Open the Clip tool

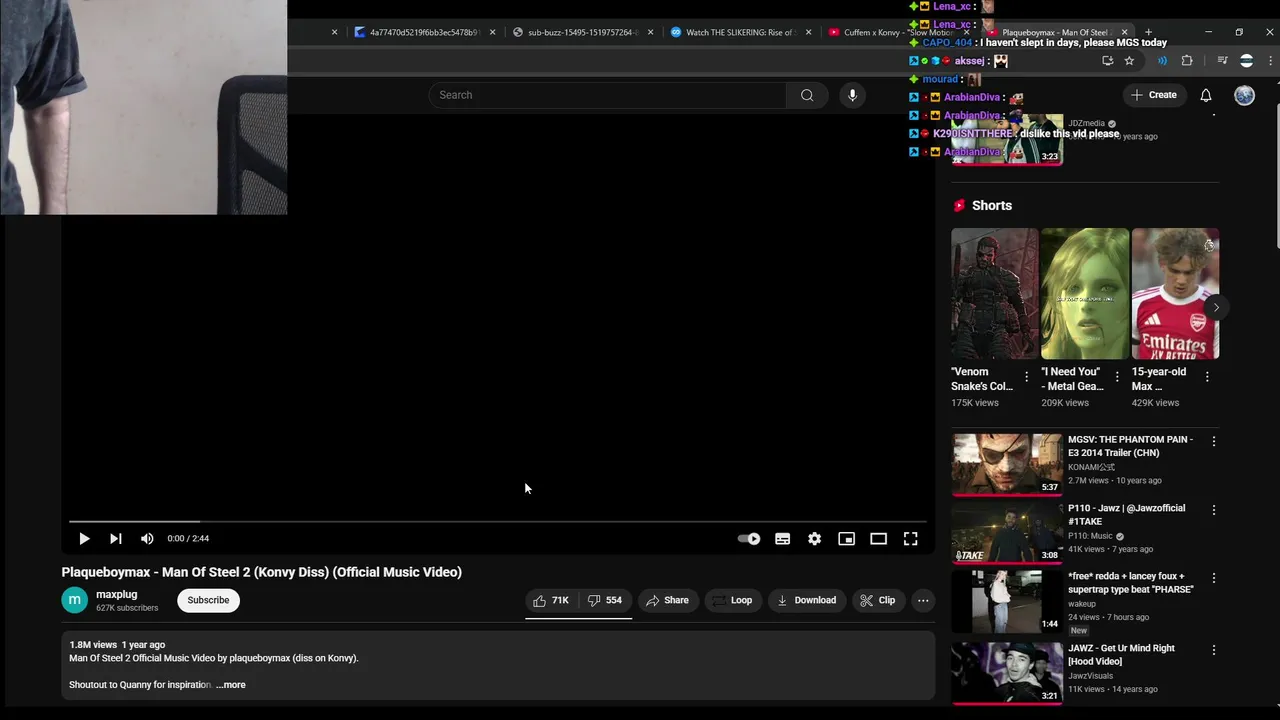[x=878, y=600]
